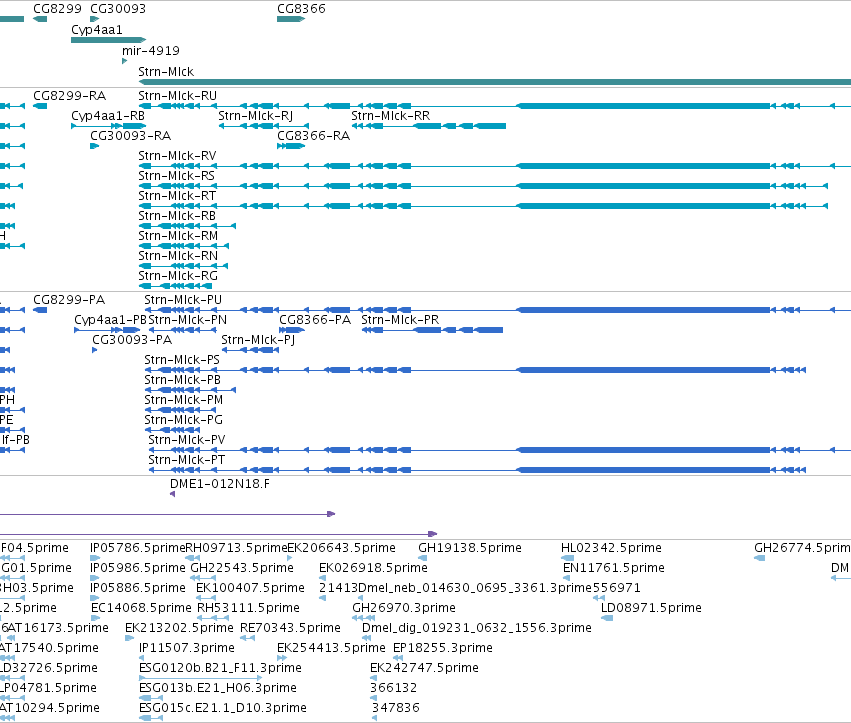The width and height of the screenshot is (851, 723).
Task: Click the DME1-012N18.F feature label
Action: coord(220,484)
